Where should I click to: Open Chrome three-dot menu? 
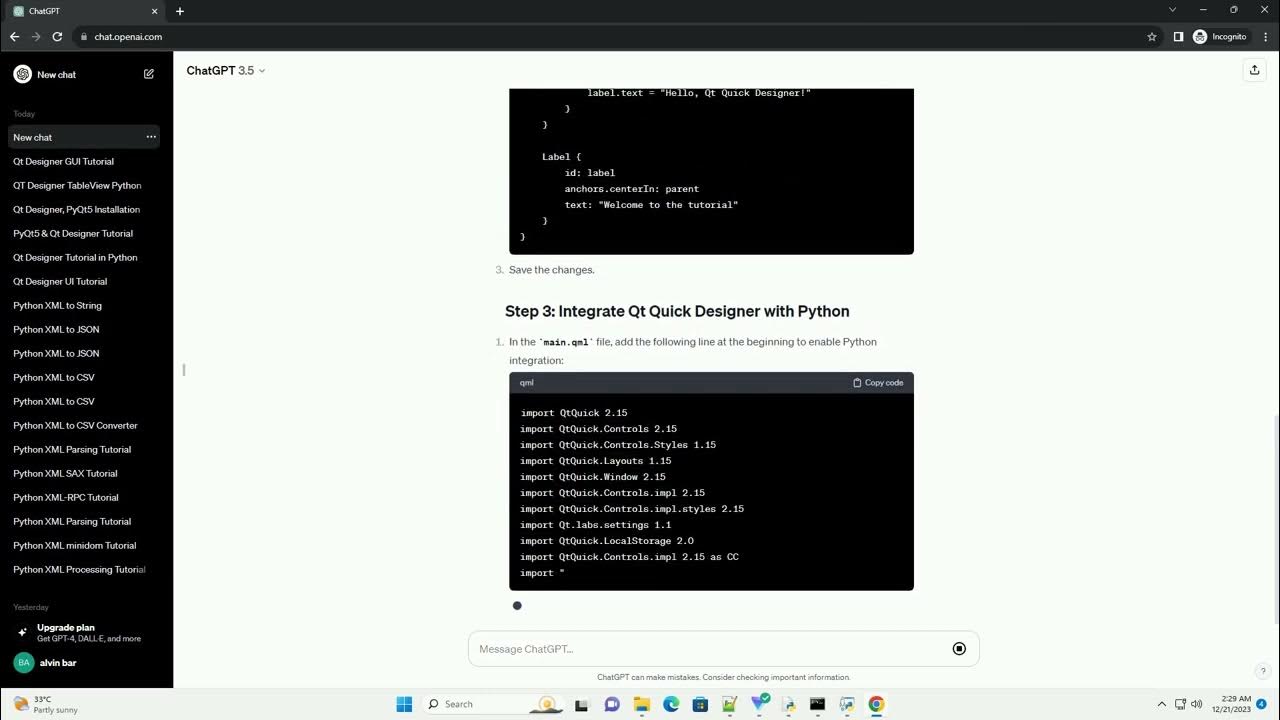click(x=1265, y=37)
